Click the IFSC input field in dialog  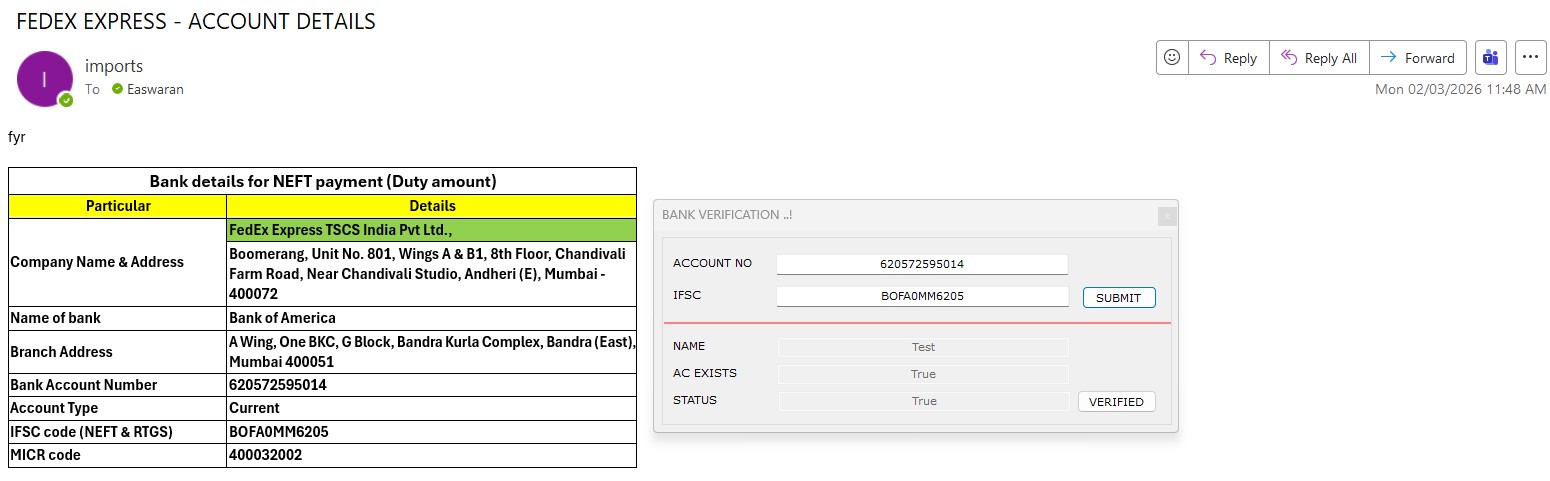click(x=922, y=296)
